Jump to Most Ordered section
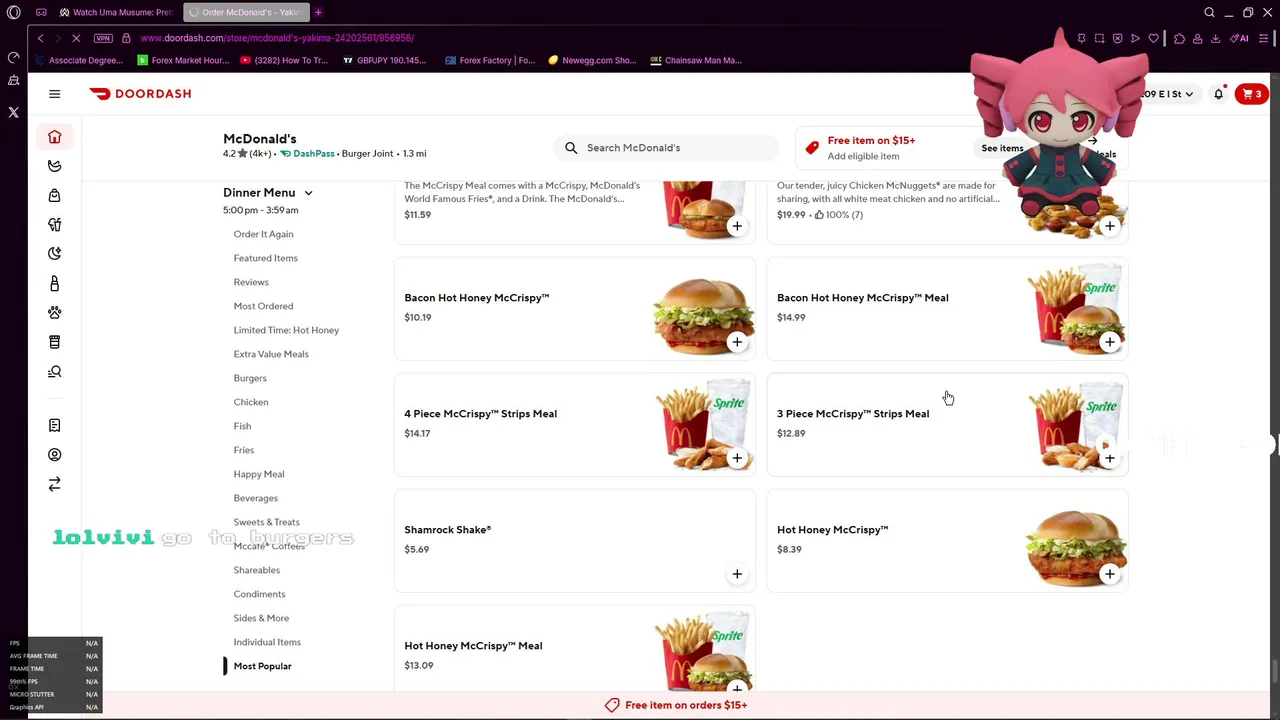1280x720 pixels. pos(264,306)
